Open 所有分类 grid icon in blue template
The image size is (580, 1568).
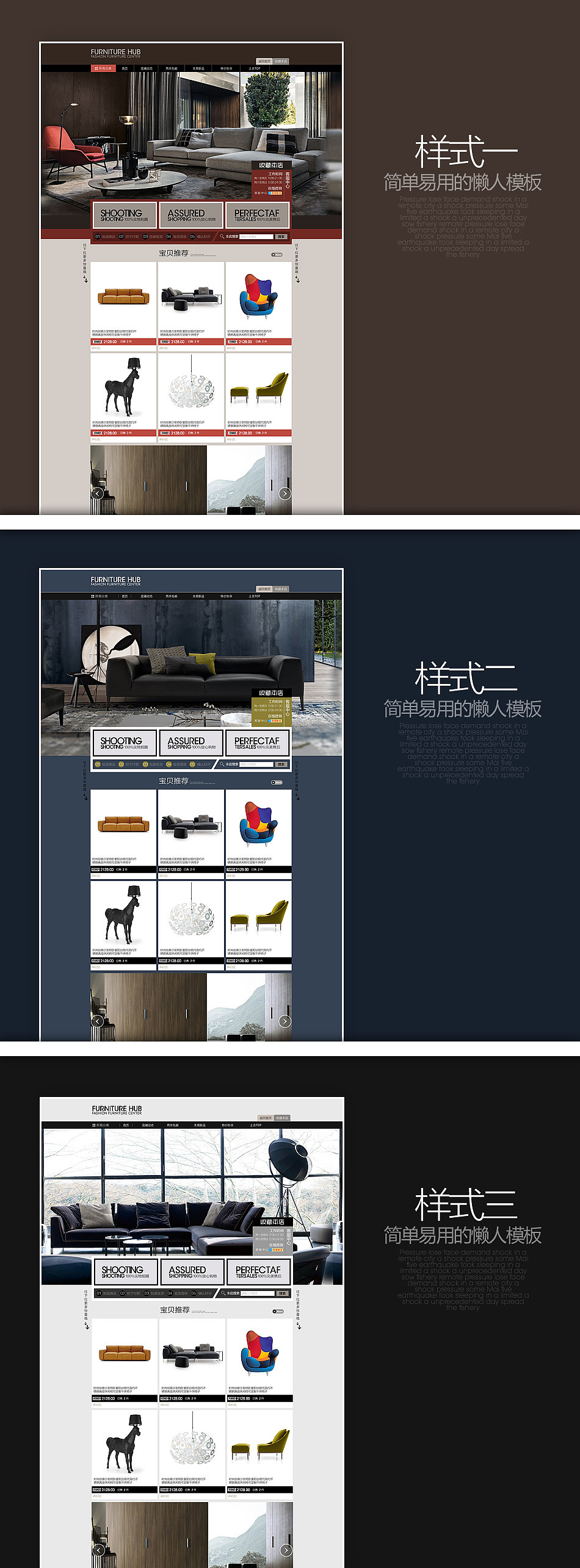[93, 596]
